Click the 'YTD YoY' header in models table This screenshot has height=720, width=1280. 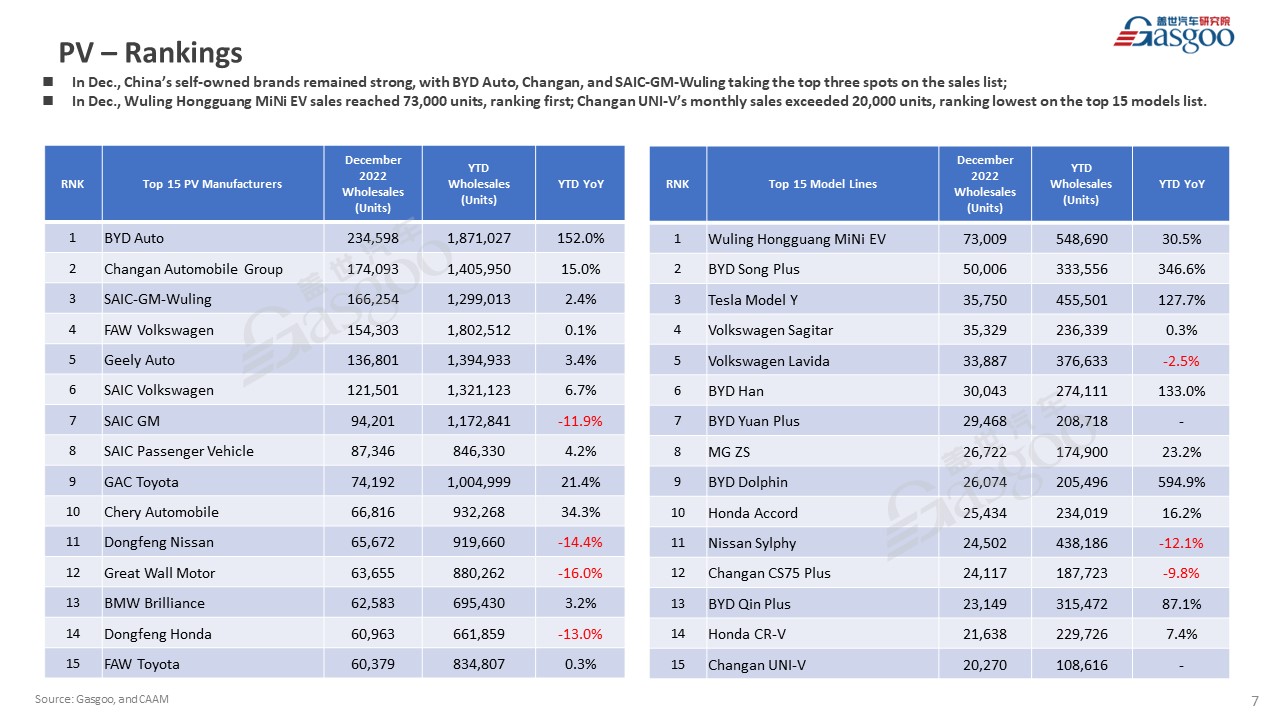click(x=1181, y=184)
